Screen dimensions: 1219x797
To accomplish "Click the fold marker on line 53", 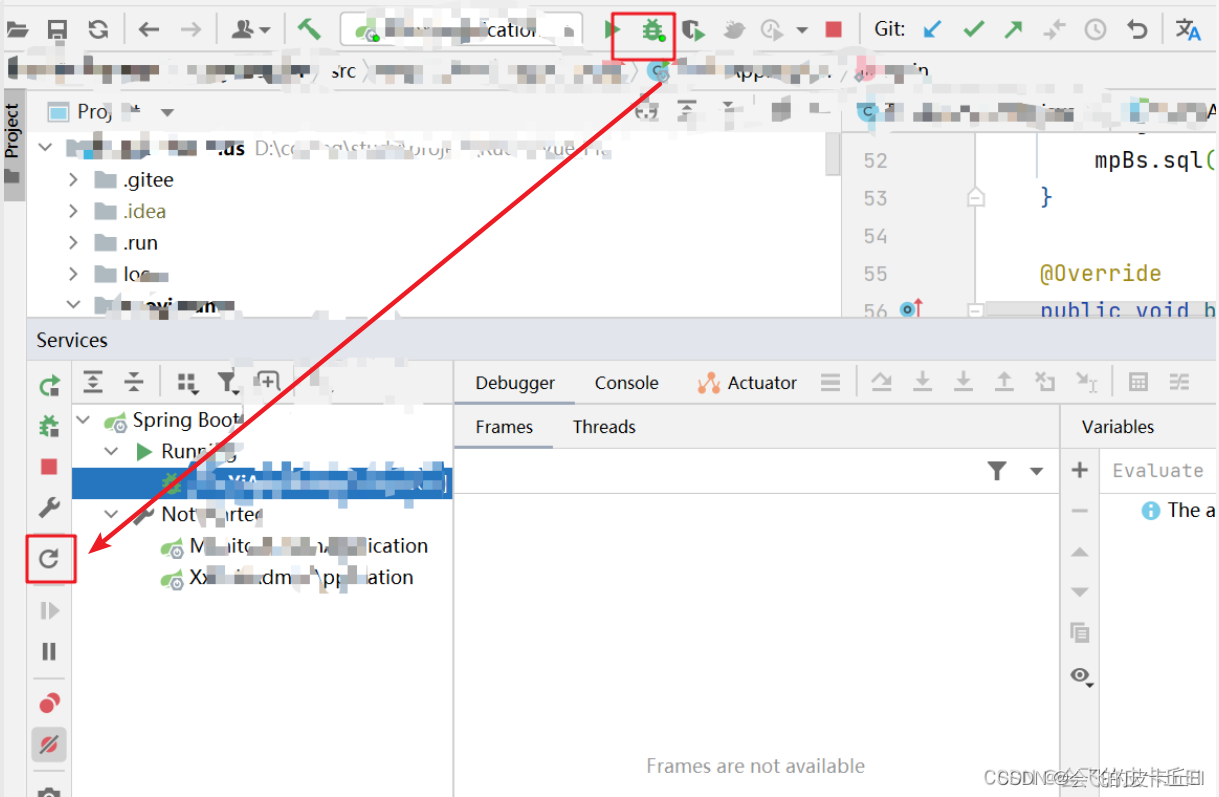I will pos(976,198).
